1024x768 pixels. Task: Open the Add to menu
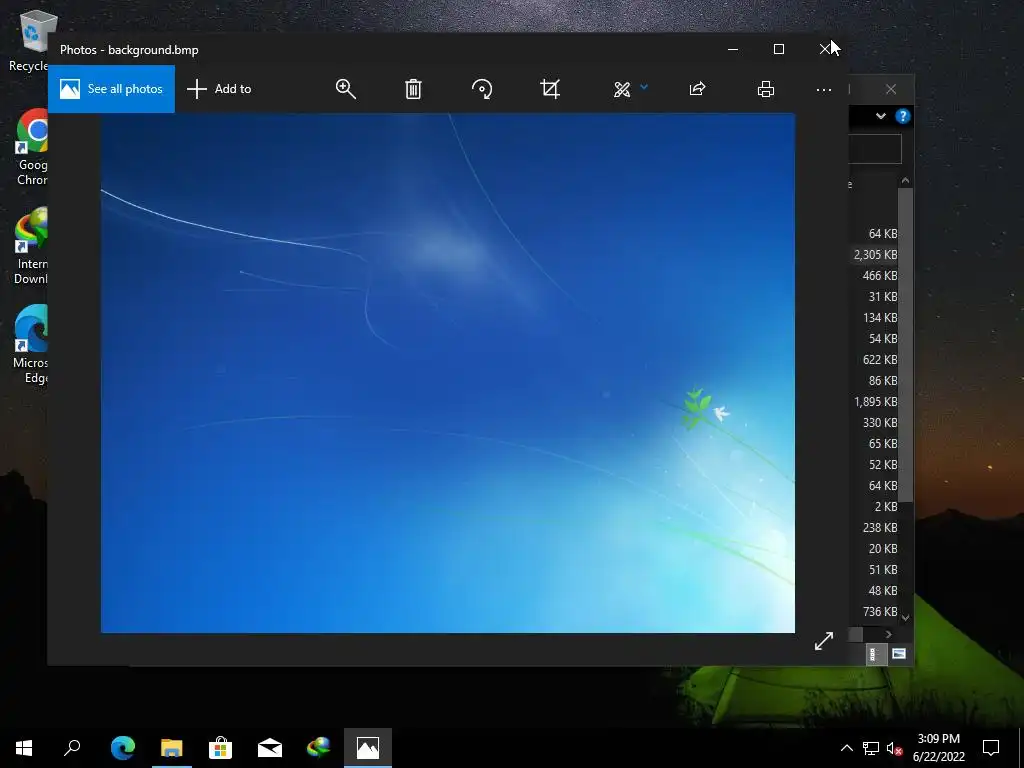pos(219,89)
